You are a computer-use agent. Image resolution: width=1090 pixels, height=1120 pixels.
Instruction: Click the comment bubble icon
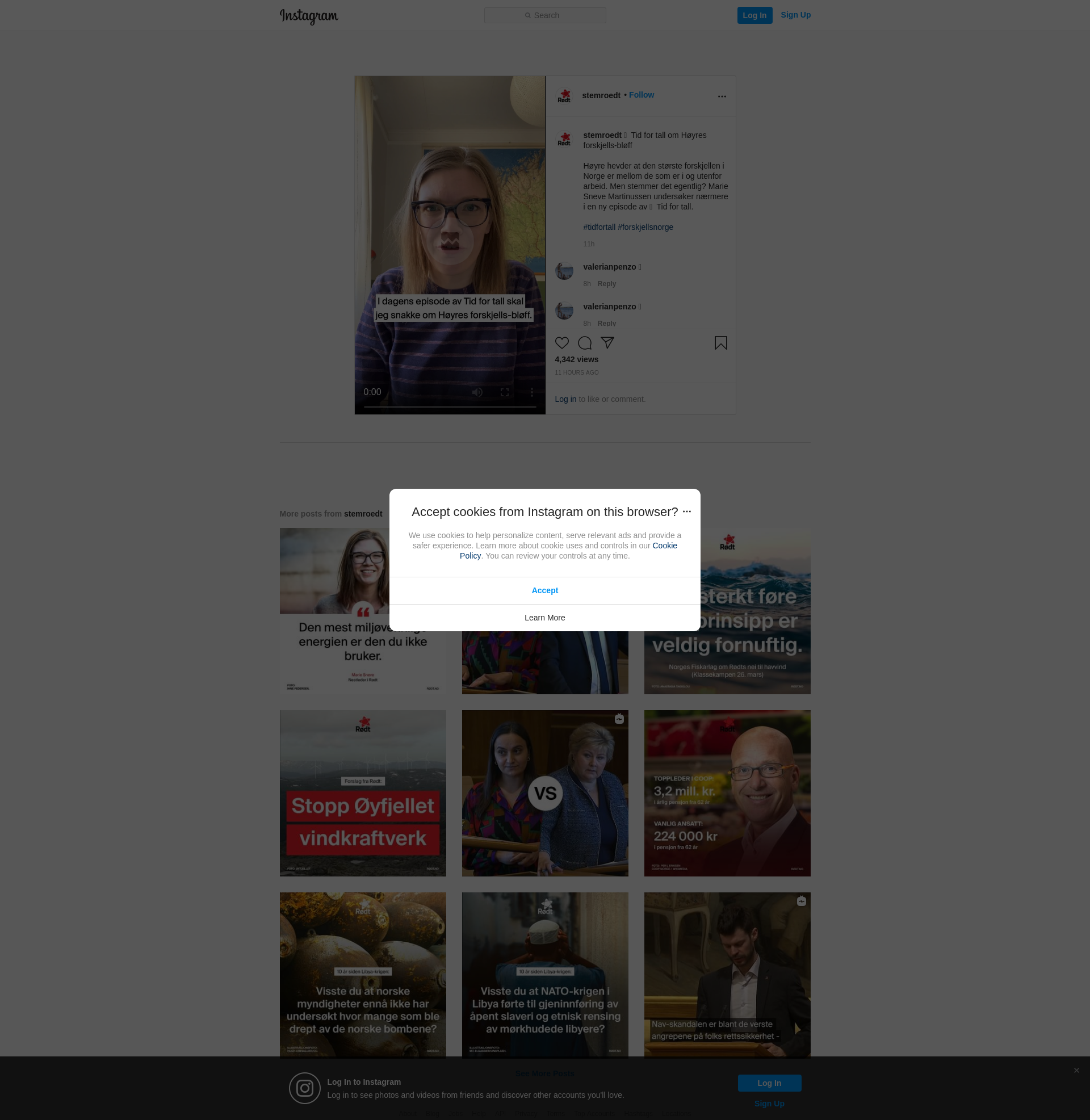585,343
